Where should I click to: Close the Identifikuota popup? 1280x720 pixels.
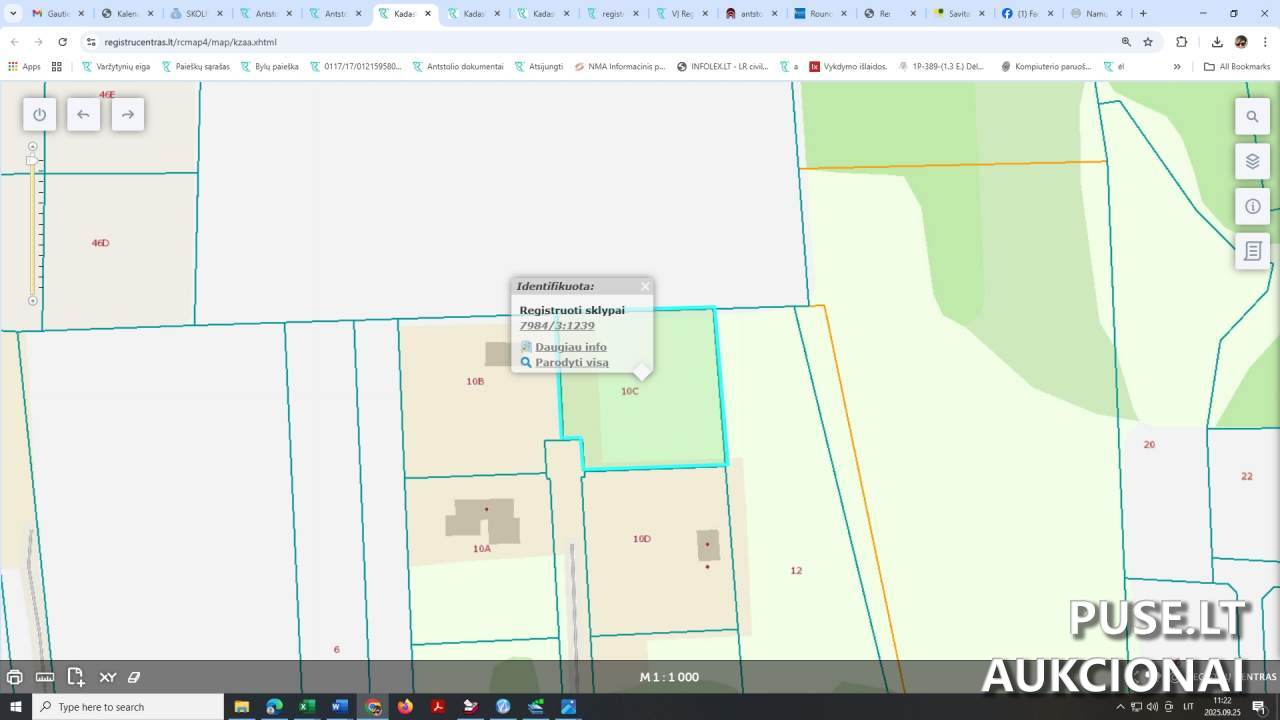coord(645,286)
